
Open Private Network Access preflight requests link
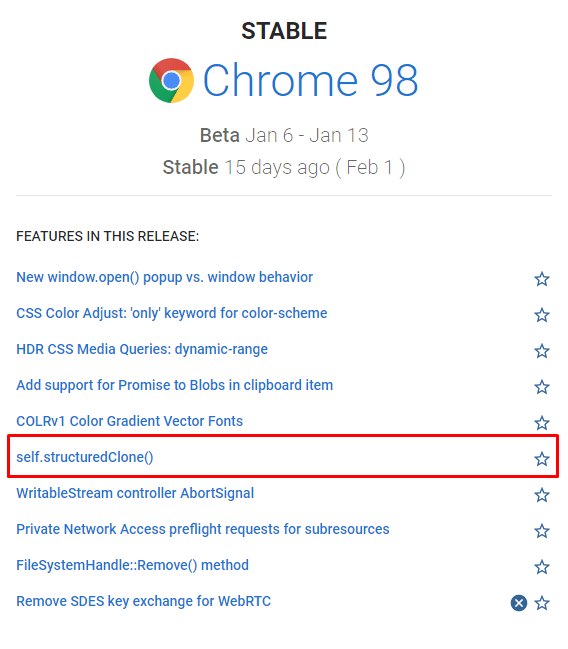[x=202, y=529]
